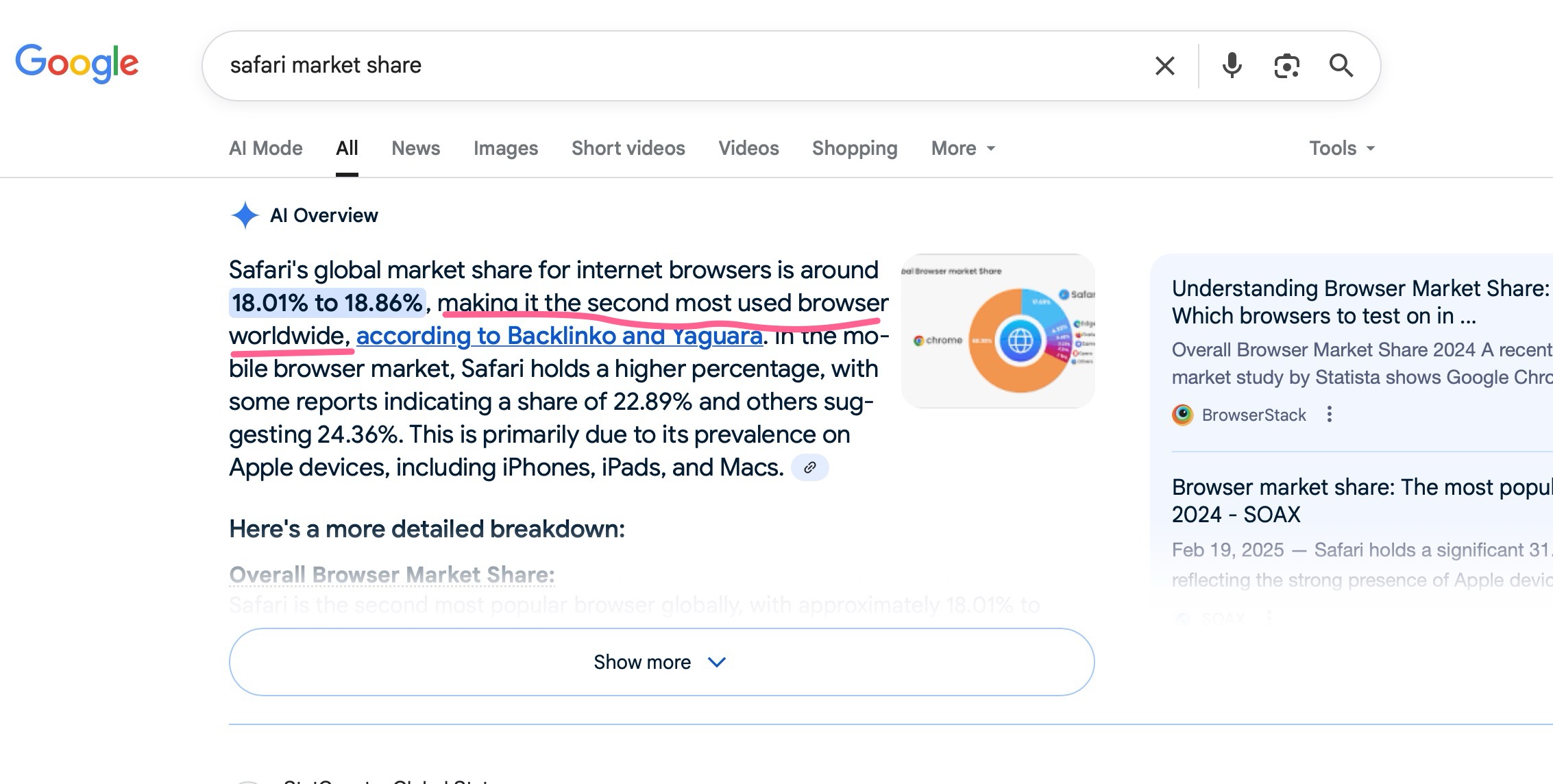
Task: Open the Backlinko and Yaguara link
Action: pos(559,336)
